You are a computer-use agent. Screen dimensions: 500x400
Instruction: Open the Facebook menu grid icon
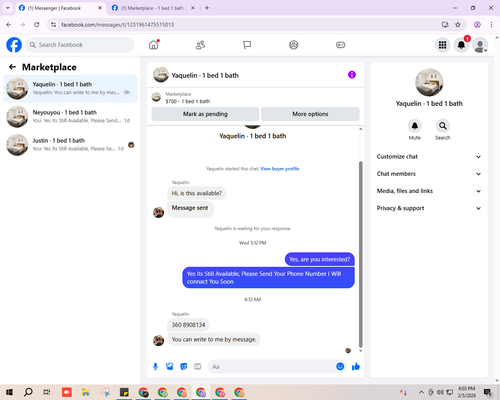pos(442,45)
